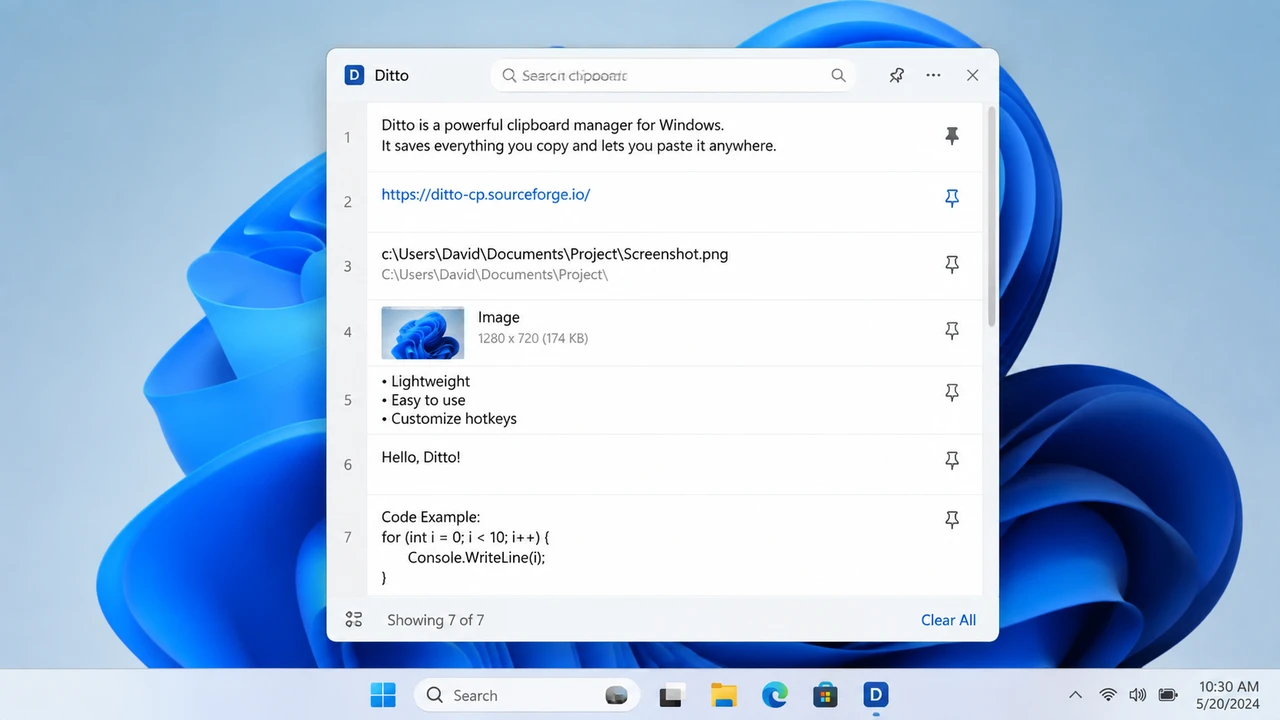
Task: Click the blue wallpaper image thumbnail
Action: 423,333
